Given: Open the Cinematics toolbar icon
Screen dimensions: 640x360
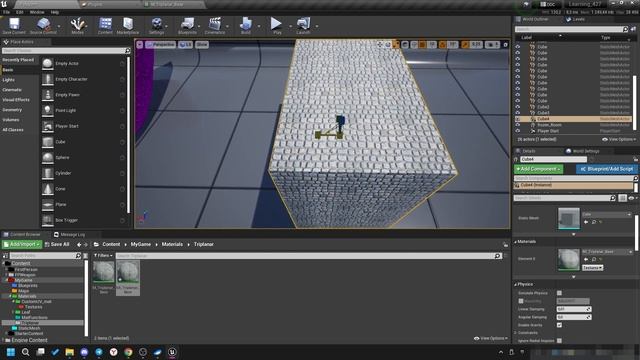Looking at the screenshot, I should coord(215,26).
